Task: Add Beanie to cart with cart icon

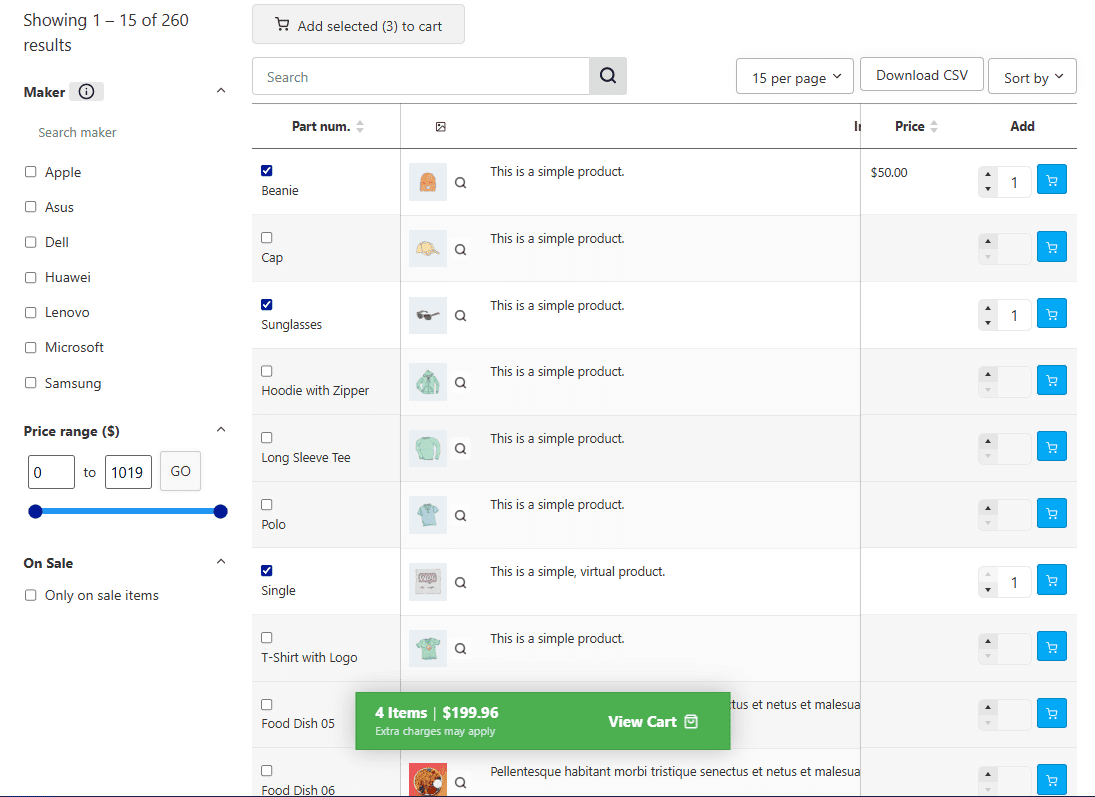Action: click(x=1051, y=180)
